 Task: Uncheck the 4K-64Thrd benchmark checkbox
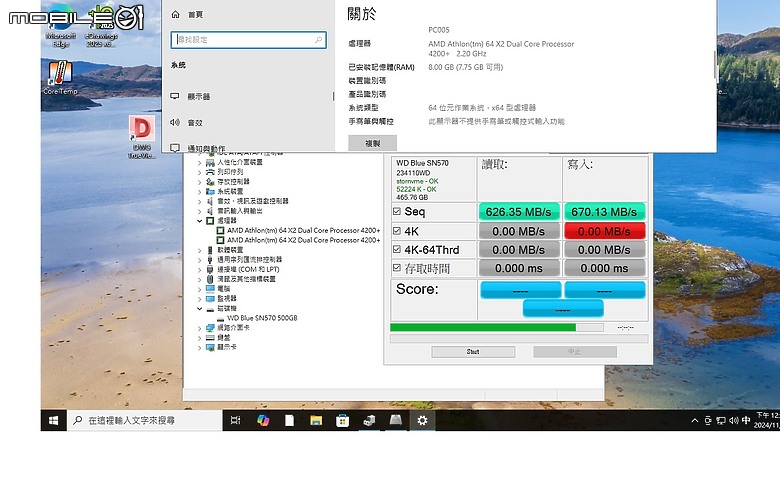(x=397, y=249)
